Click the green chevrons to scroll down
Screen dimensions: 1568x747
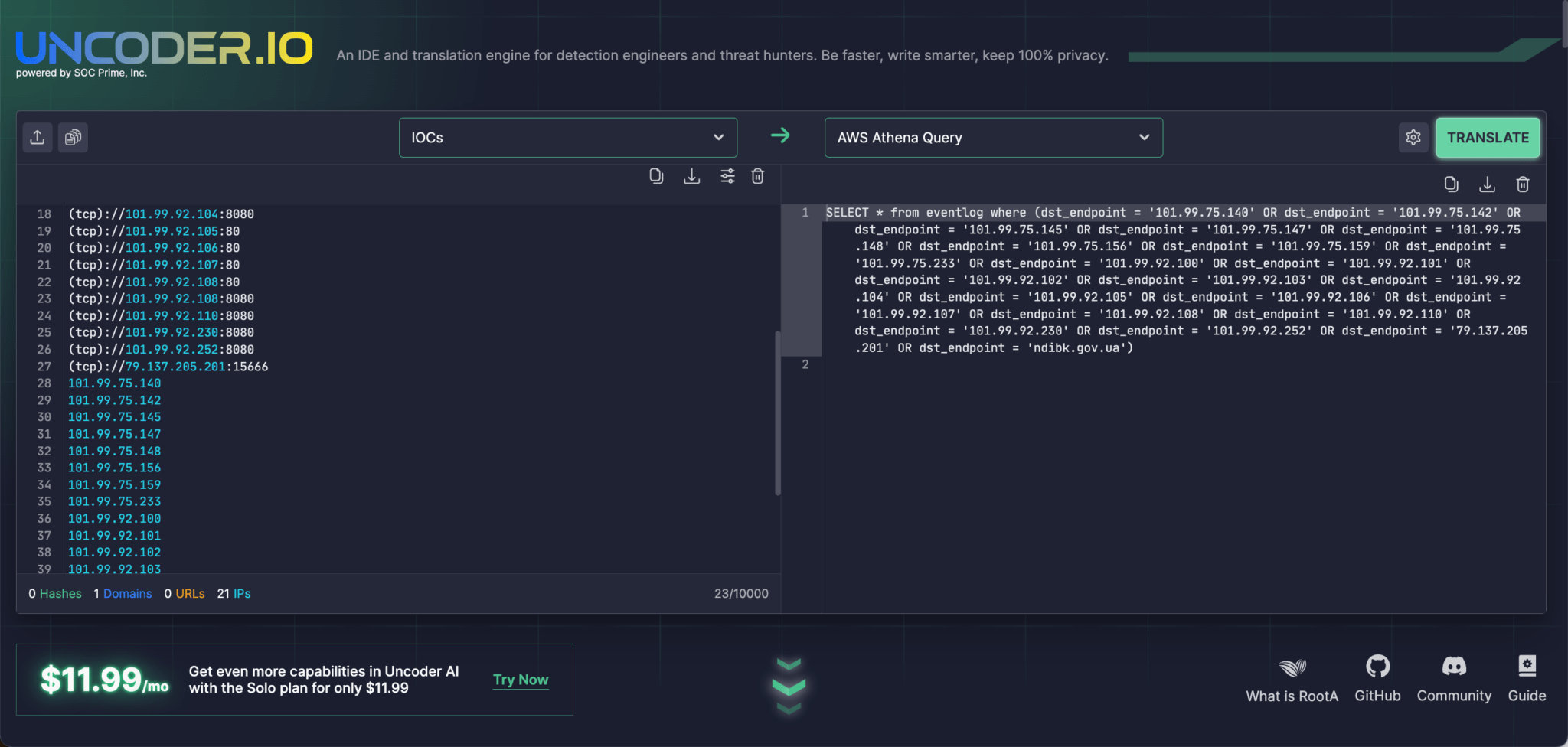coord(788,687)
